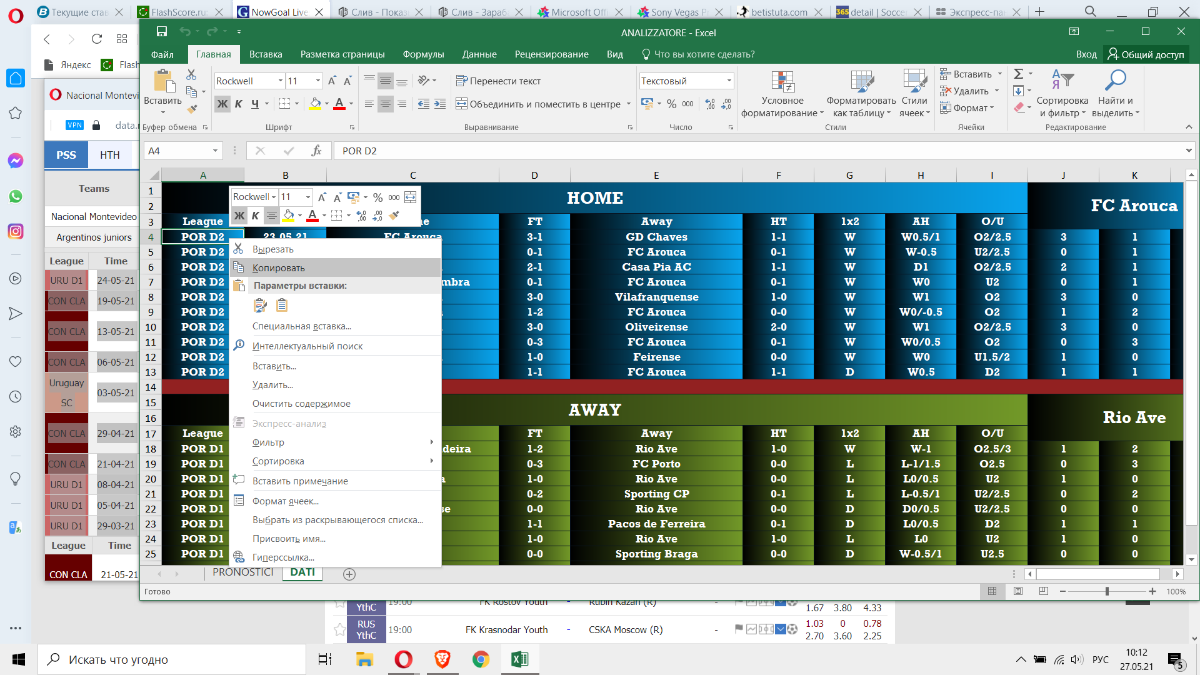This screenshot has width=1200, height=675.
Task: Click Format Painter brush in the ribbon clipboard group
Action: (x=191, y=108)
